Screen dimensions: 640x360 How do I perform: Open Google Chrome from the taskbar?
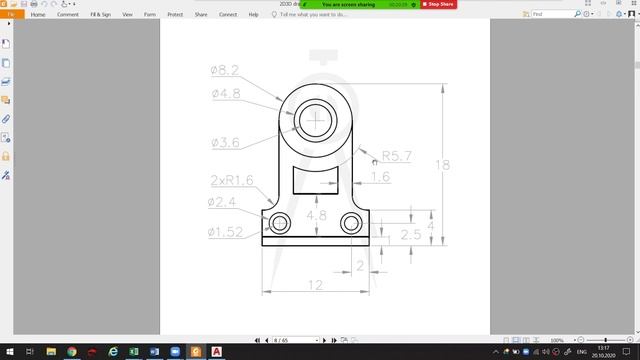[x=72, y=352]
